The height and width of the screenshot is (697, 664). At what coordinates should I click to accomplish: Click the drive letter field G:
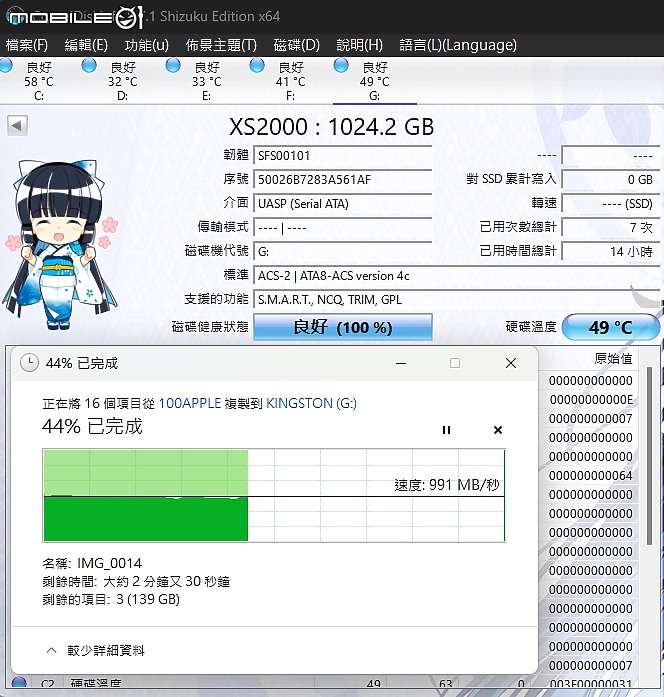(343, 252)
